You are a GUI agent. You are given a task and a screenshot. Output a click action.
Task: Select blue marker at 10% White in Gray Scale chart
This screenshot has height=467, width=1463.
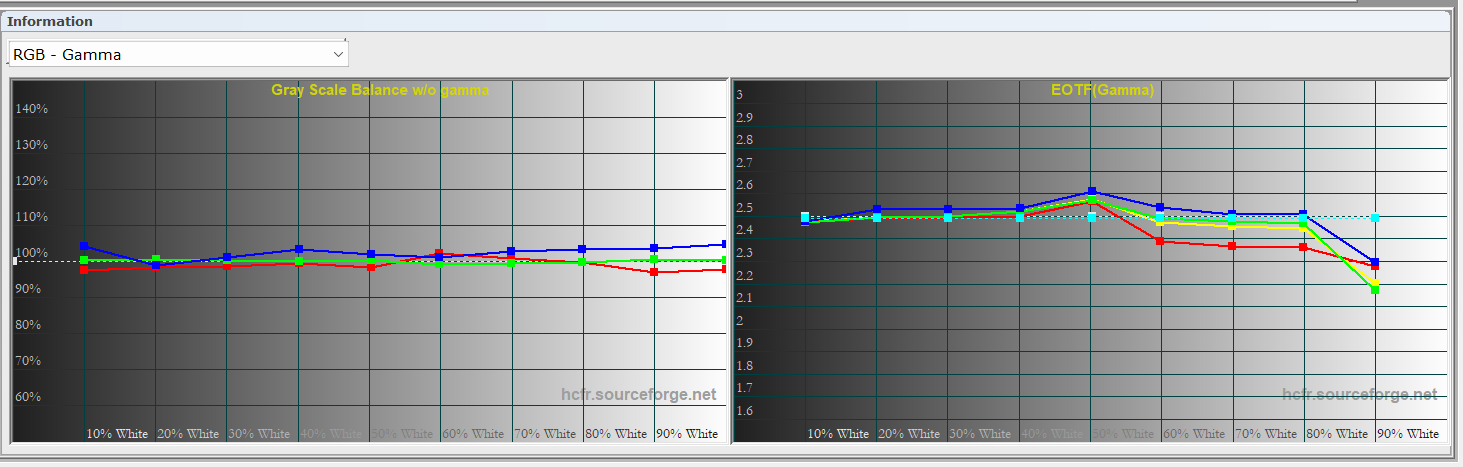(84, 246)
